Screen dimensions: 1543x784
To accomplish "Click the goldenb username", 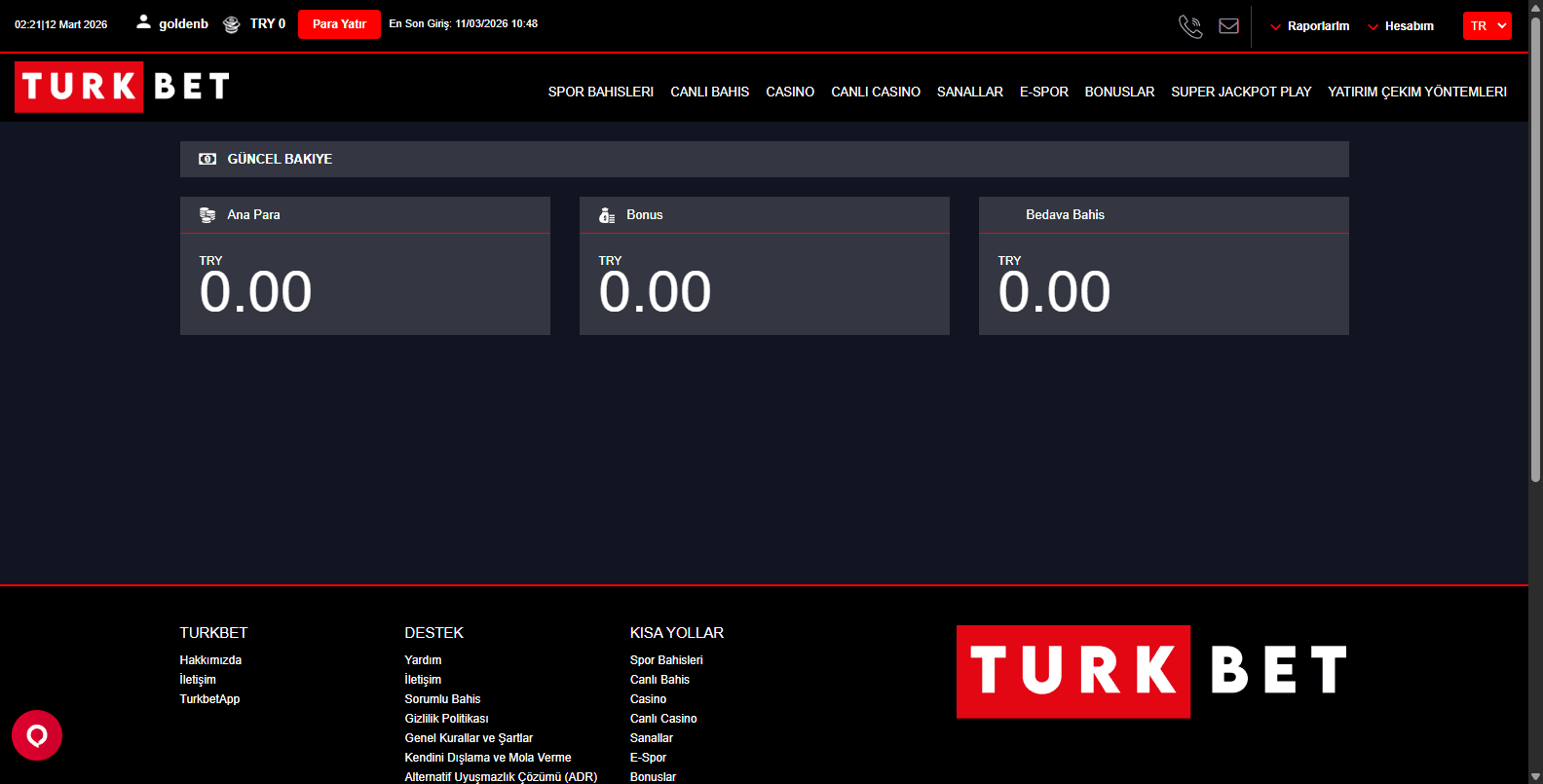I will tap(184, 23).
